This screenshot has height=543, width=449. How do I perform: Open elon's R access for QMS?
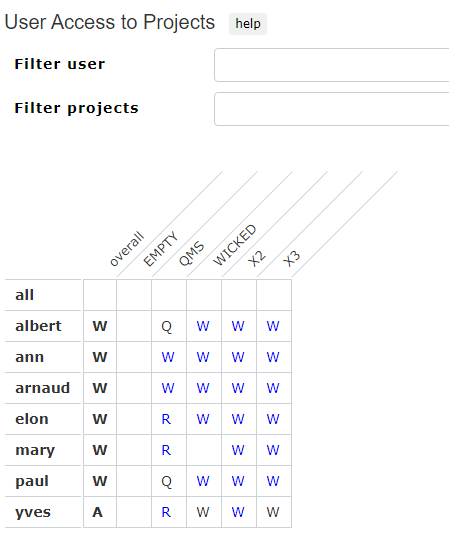166,419
